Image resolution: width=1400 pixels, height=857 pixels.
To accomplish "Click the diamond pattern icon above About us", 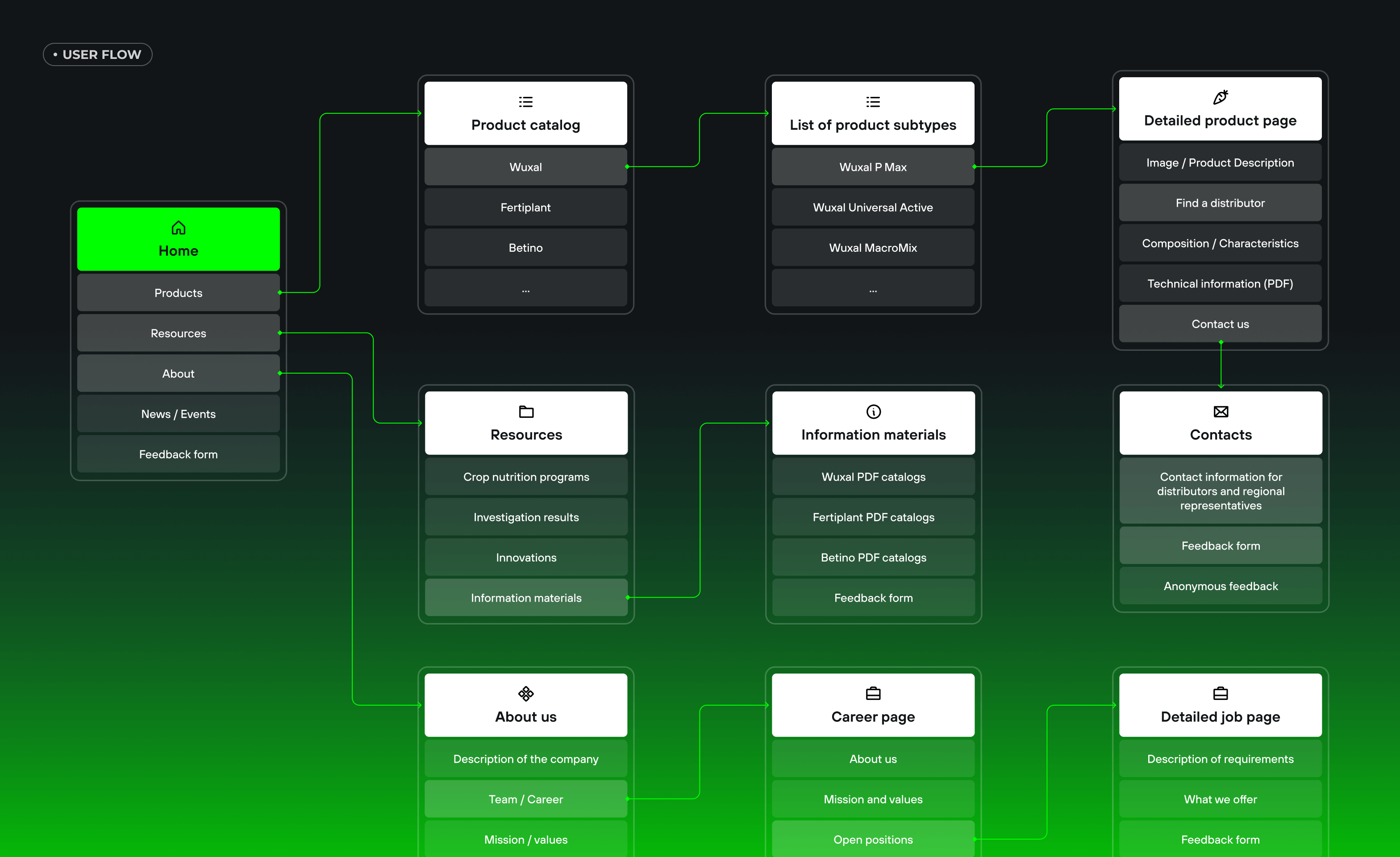I will point(525,694).
